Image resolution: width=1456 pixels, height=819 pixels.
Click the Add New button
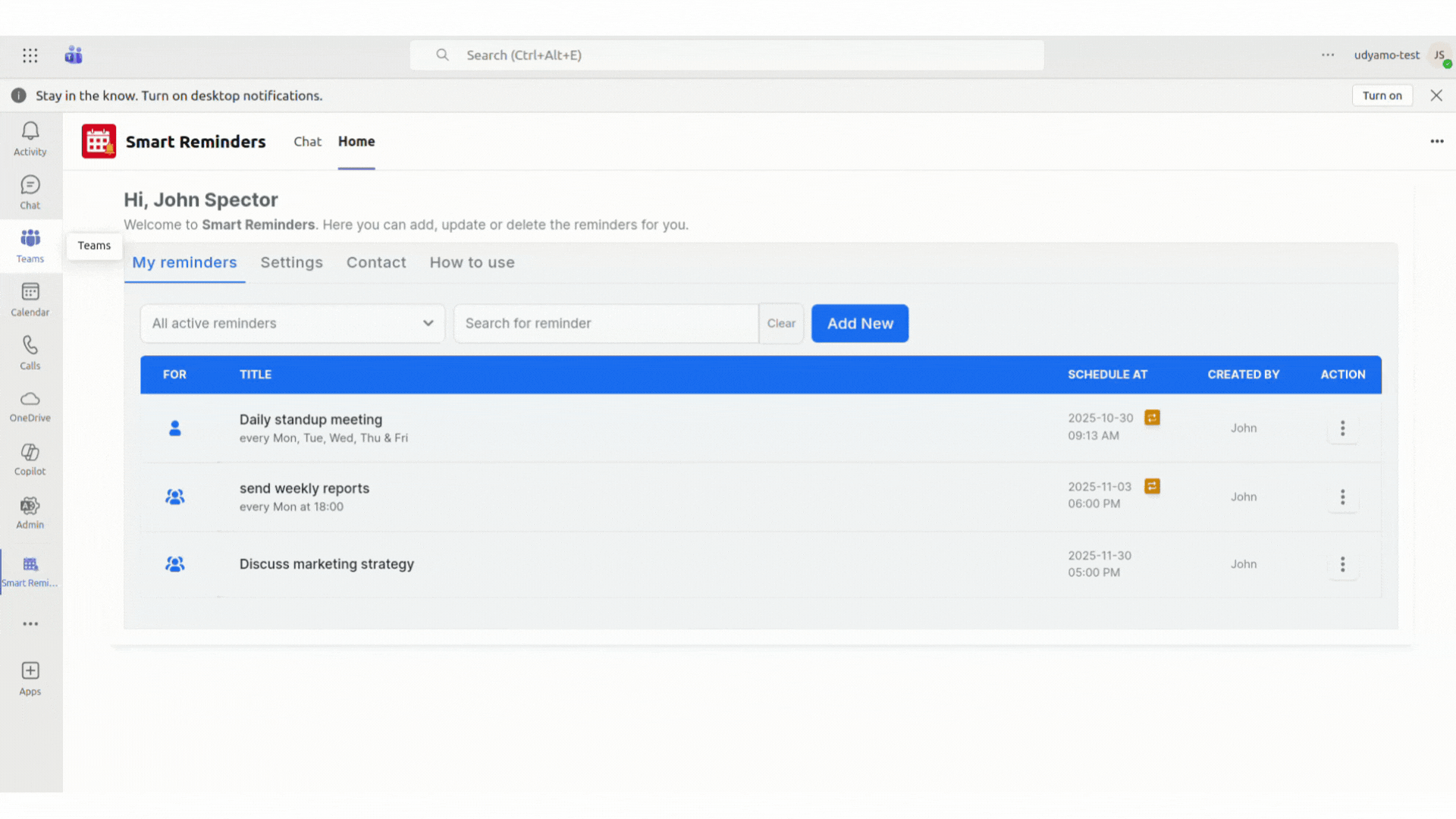[859, 323]
